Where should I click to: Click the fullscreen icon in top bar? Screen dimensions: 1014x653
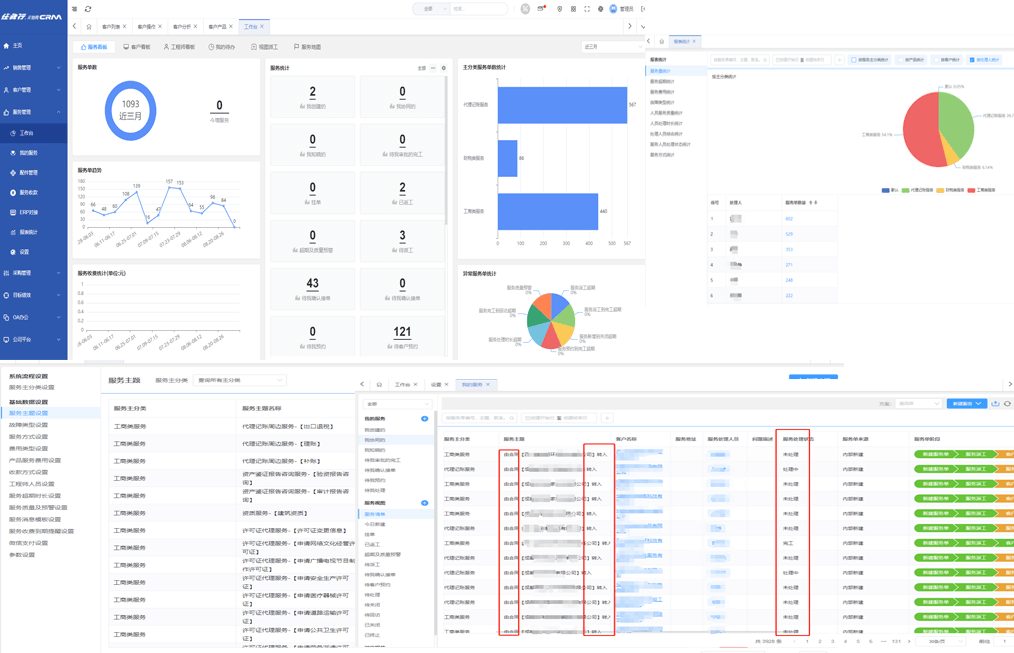pos(587,9)
